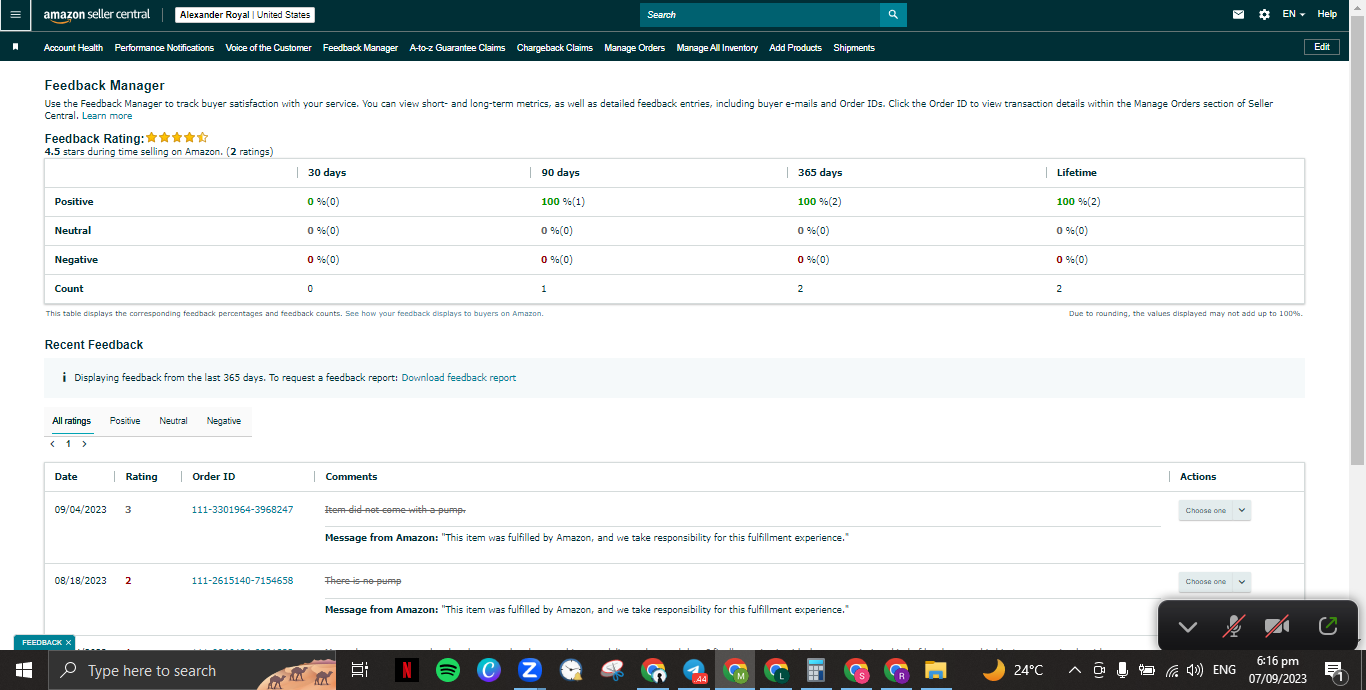This screenshot has height=690, width=1366.
Task: Click the Amazon Seller Central logo
Action: [x=97, y=15]
